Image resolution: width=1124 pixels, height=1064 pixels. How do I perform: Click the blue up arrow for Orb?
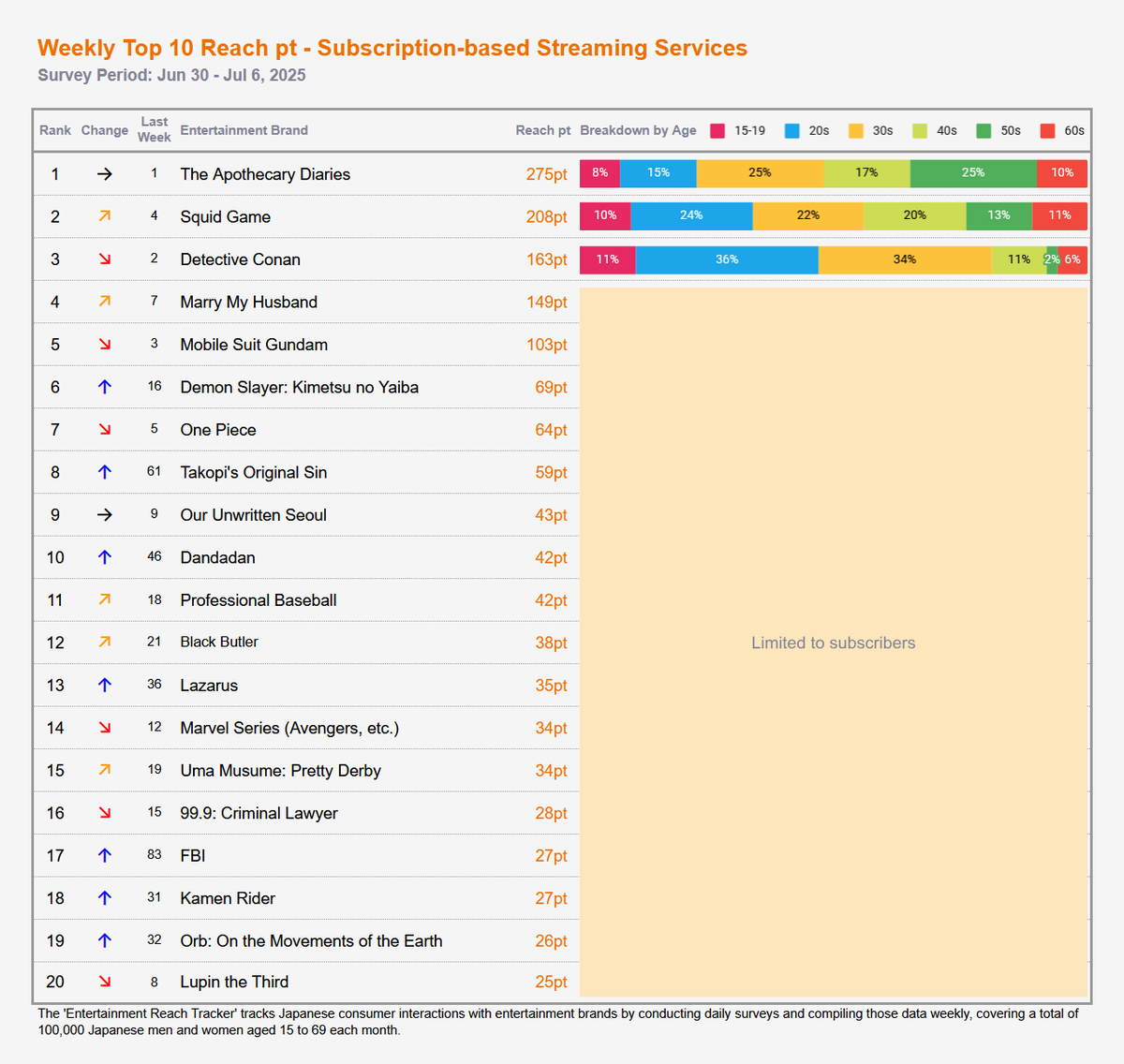105,940
